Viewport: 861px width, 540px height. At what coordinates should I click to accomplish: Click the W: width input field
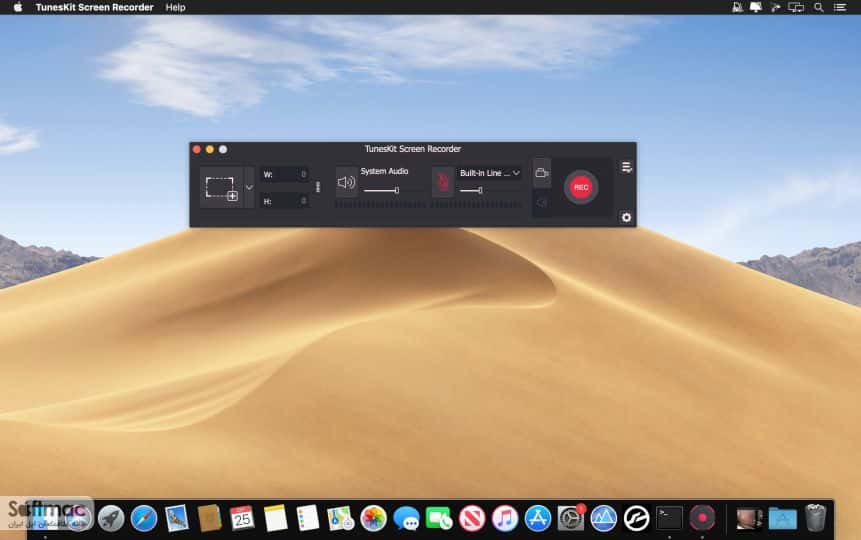coord(284,175)
